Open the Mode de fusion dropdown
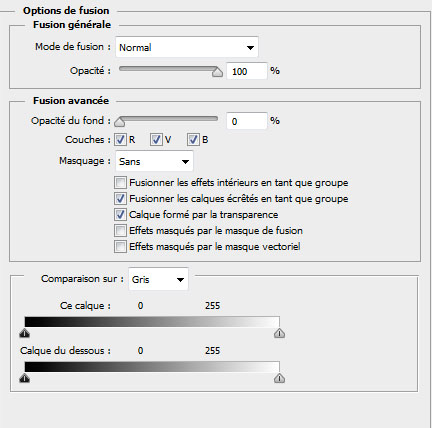The image size is (432, 428). tap(187, 47)
